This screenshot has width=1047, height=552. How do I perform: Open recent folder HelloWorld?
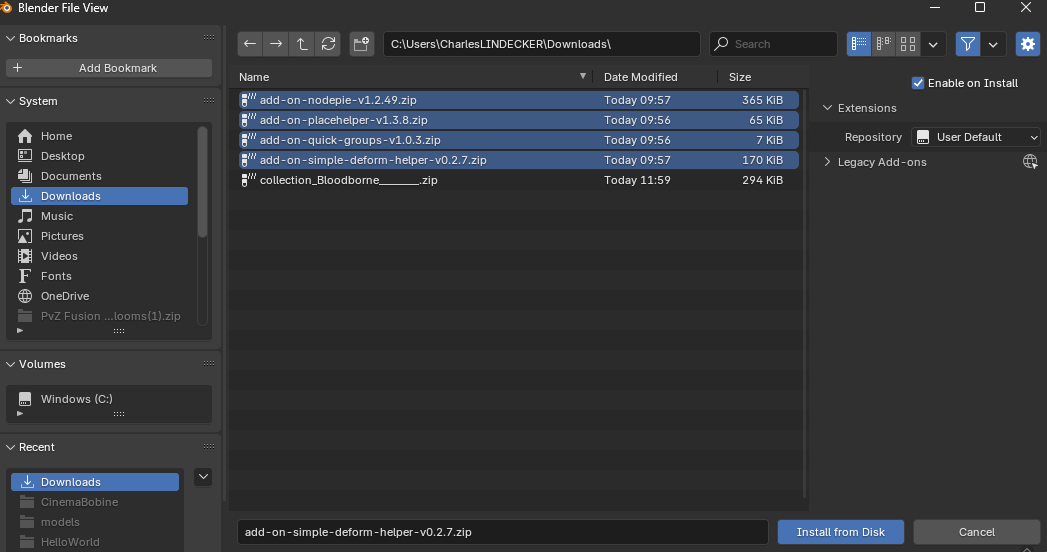[x=95, y=542]
